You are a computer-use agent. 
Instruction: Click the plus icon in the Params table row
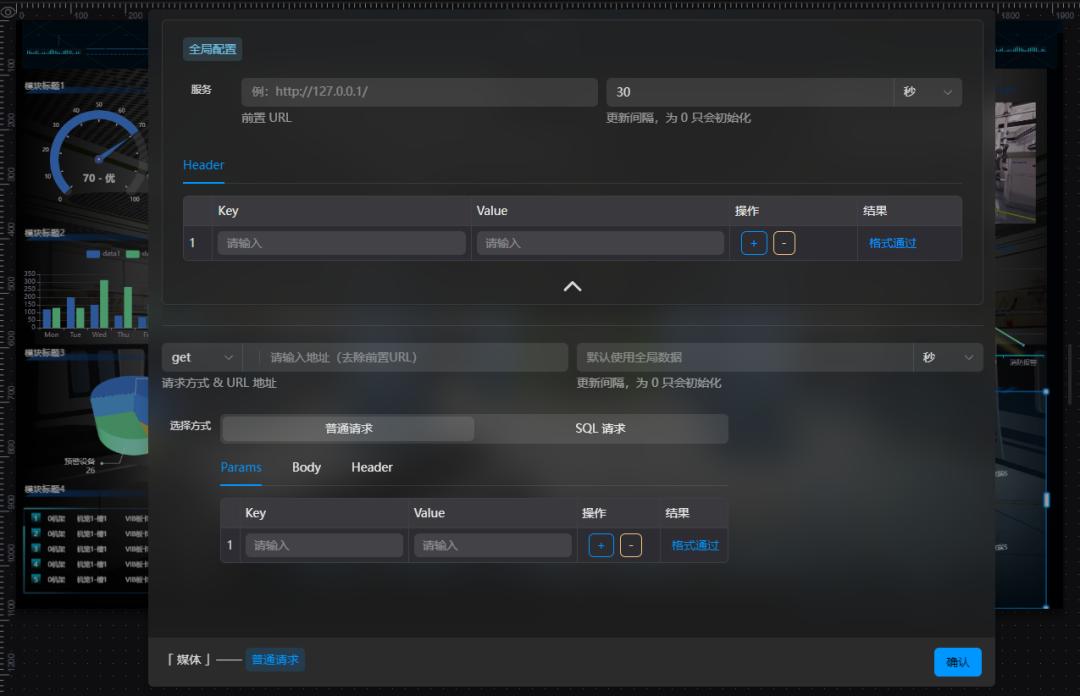[600, 545]
